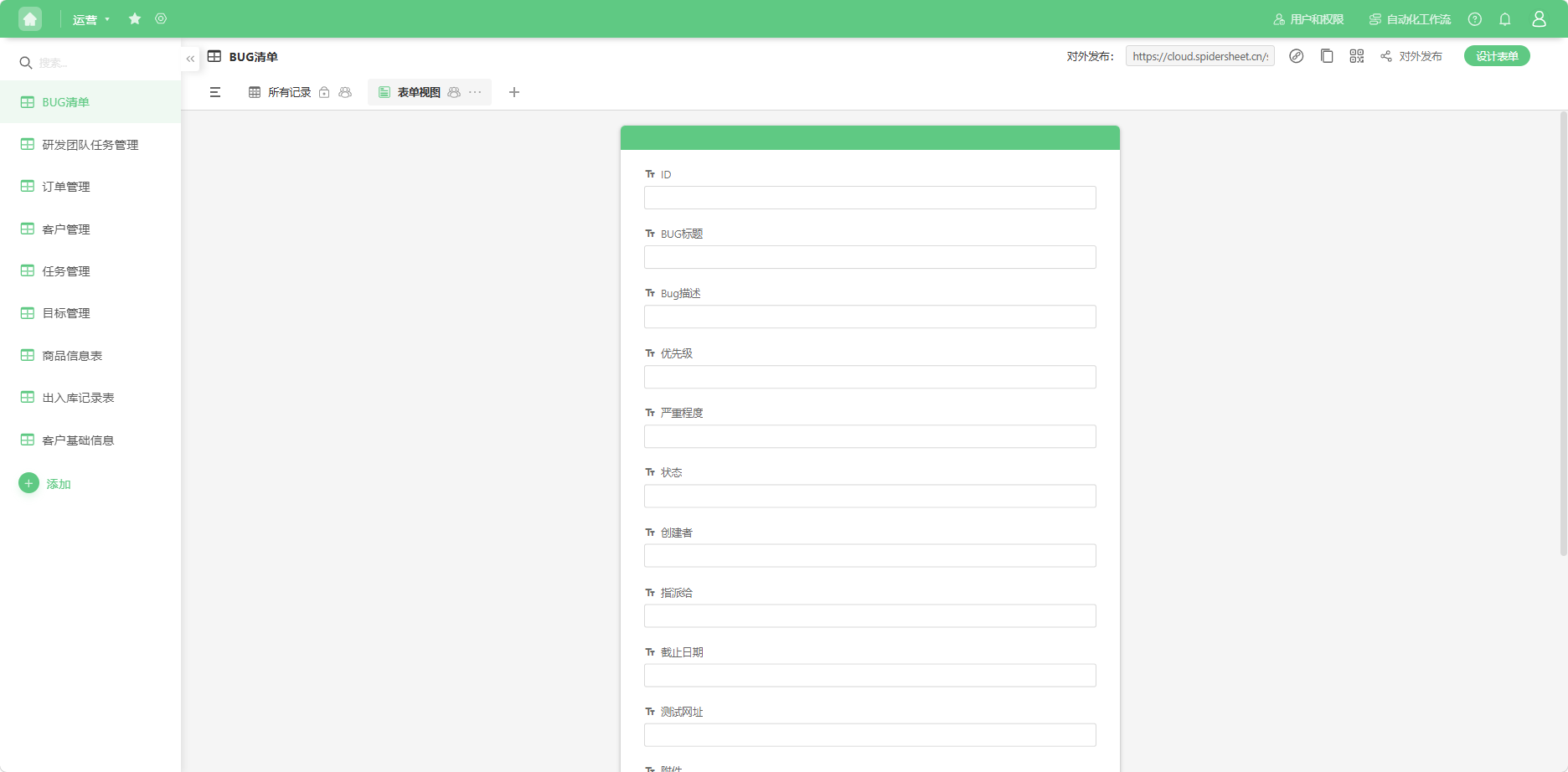Click the 指派给 input field
The height and width of the screenshot is (772, 1568).
click(x=870, y=615)
